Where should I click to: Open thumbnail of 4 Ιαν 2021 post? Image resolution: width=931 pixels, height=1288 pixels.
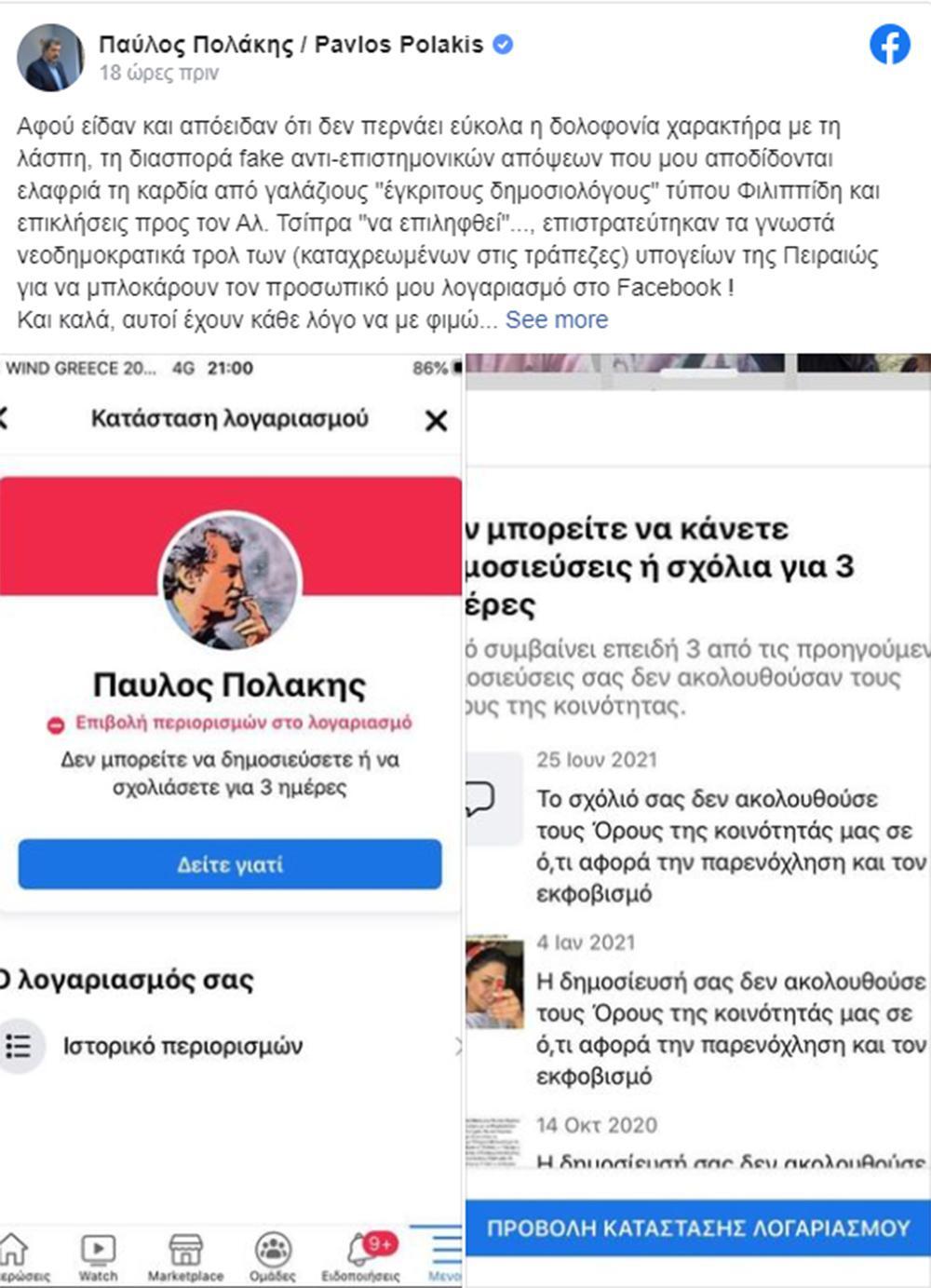point(493,983)
